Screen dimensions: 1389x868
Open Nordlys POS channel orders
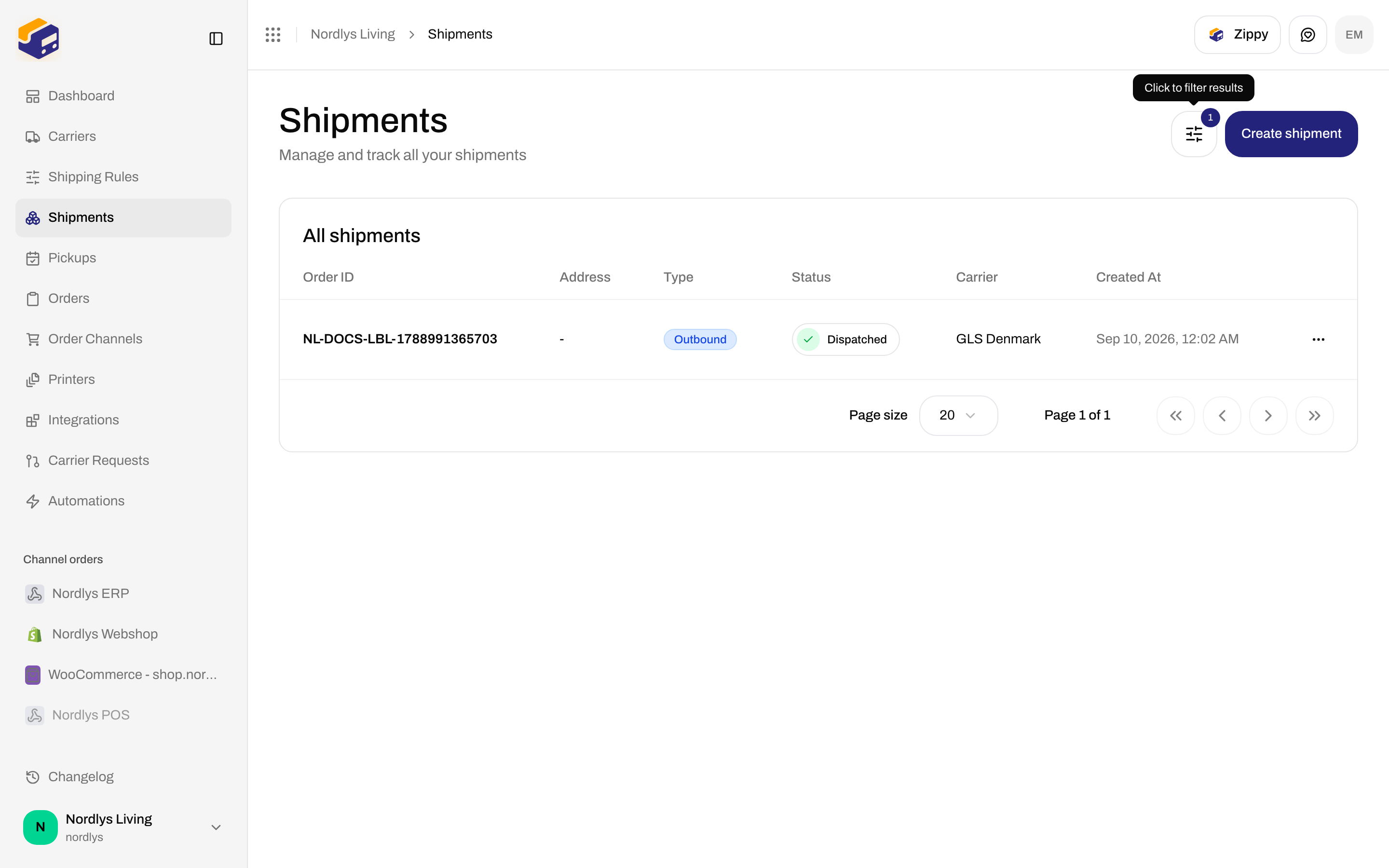click(x=123, y=715)
